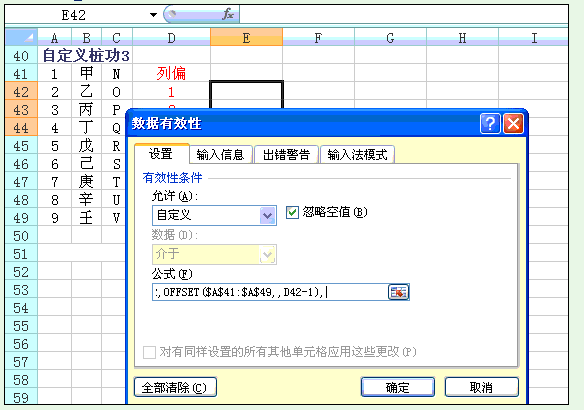Viewport: 584px width, 410px height.
Task: Open the help question mark in dialog title
Action: pyautogui.click(x=490, y=123)
